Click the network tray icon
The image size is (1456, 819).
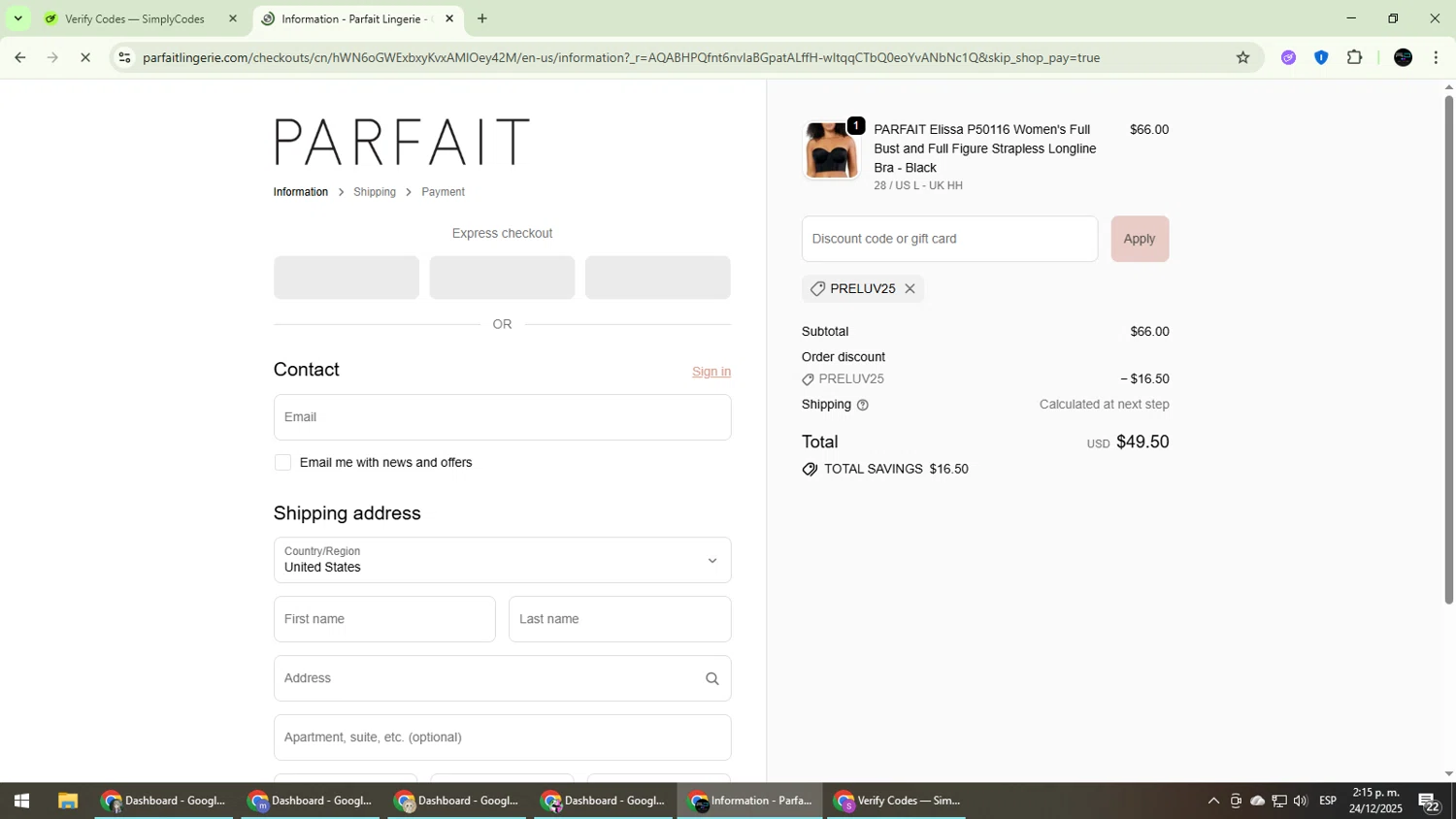pos(1279,801)
